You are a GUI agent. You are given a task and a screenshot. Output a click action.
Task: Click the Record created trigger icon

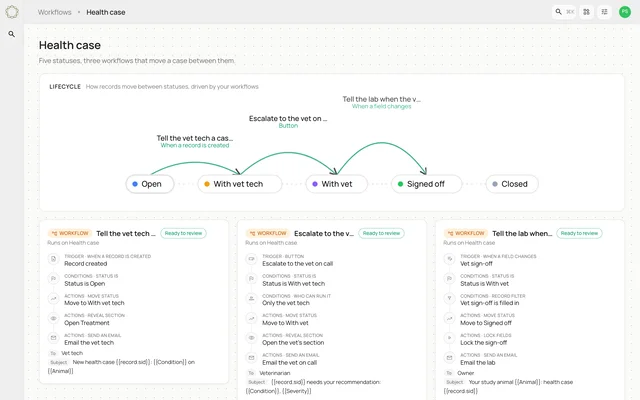pos(53,259)
